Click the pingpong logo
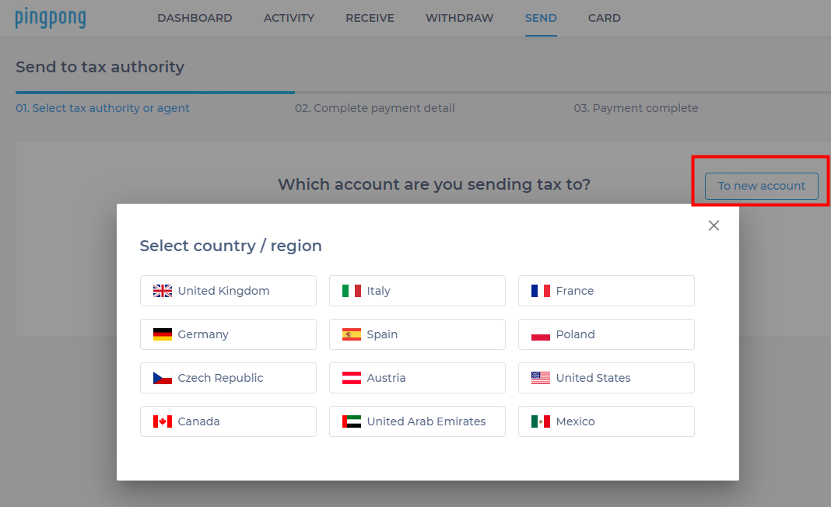Image resolution: width=832 pixels, height=508 pixels. (50, 18)
